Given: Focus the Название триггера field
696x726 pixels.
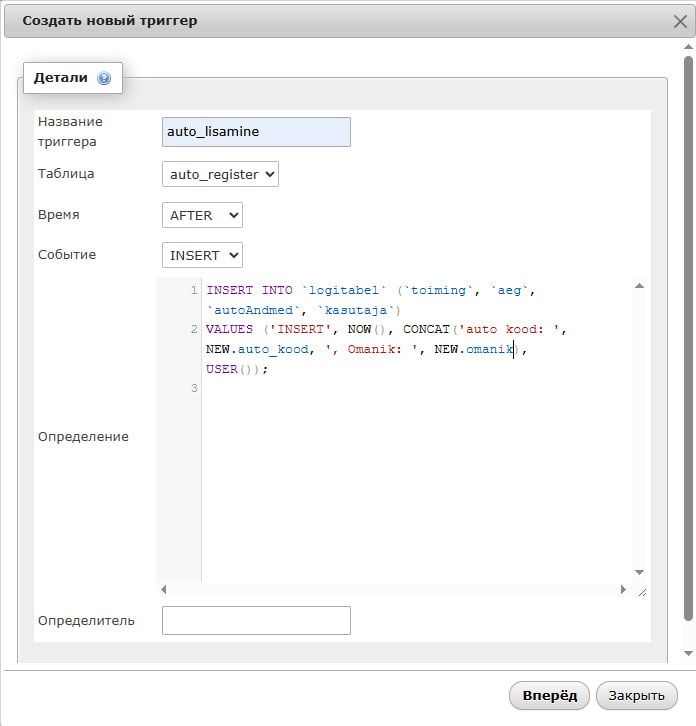Looking at the screenshot, I should (256, 132).
